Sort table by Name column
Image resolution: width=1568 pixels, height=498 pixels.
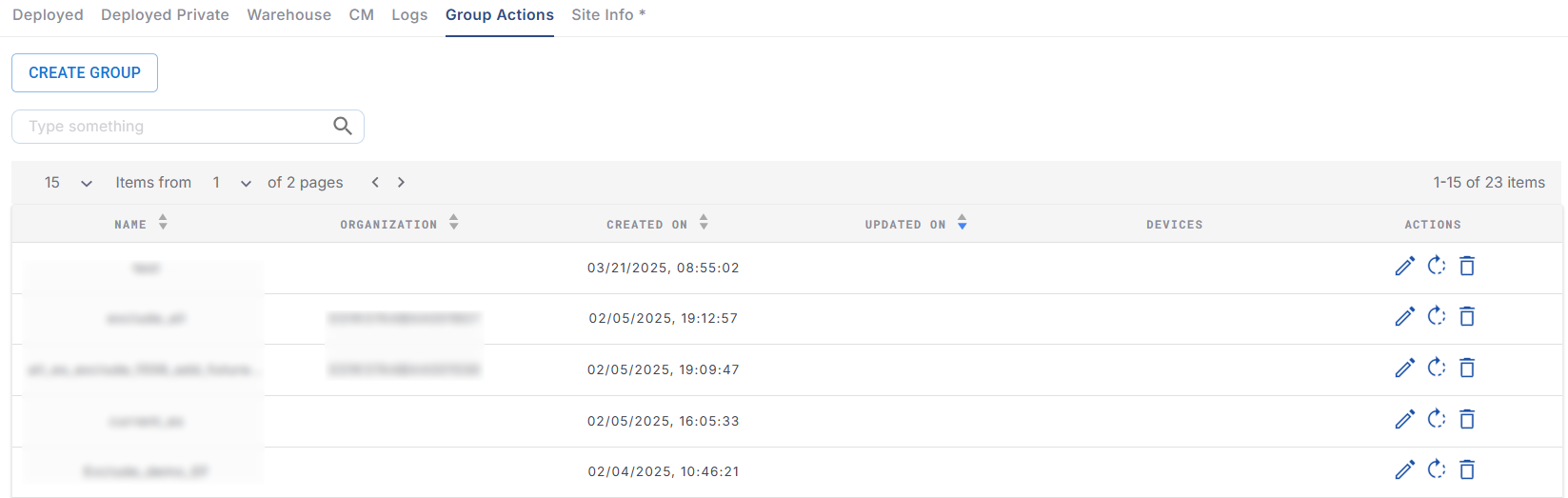163,223
